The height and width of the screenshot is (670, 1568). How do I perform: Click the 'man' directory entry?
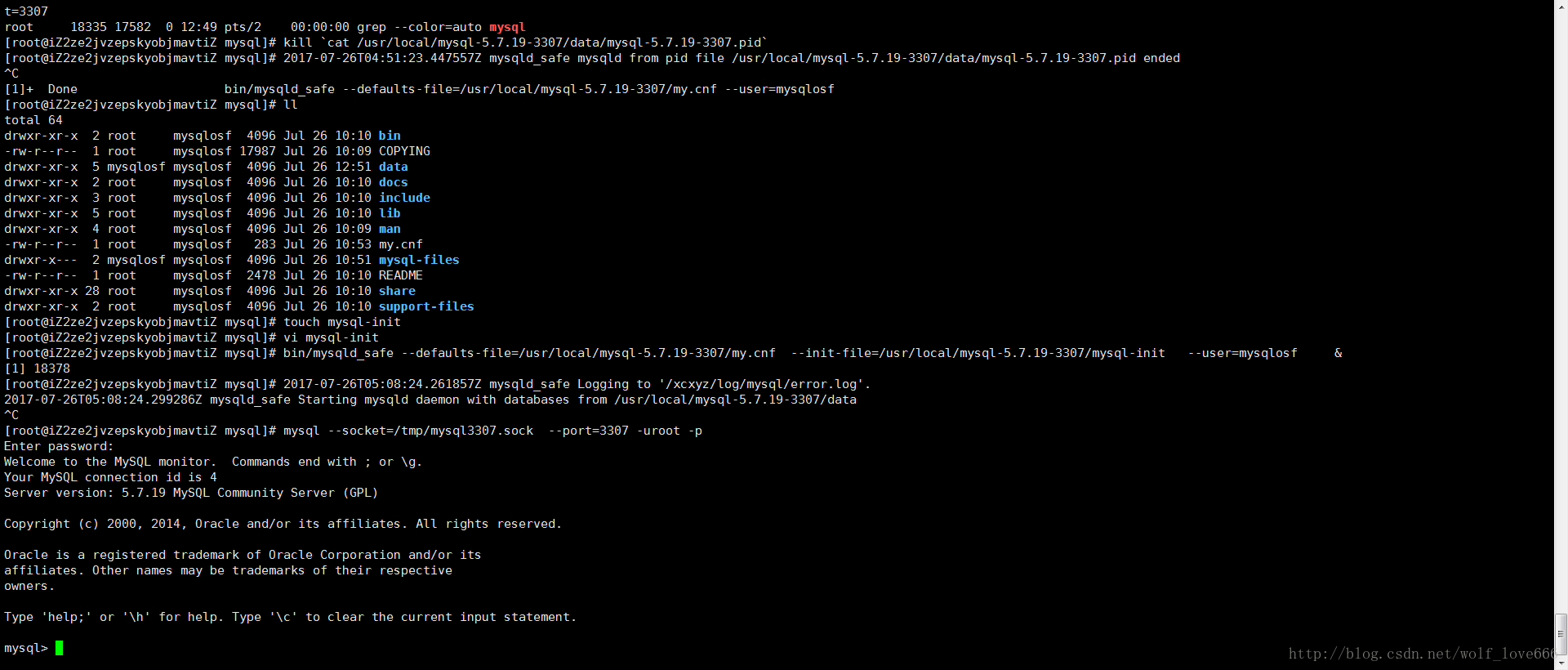coord(390,229)
